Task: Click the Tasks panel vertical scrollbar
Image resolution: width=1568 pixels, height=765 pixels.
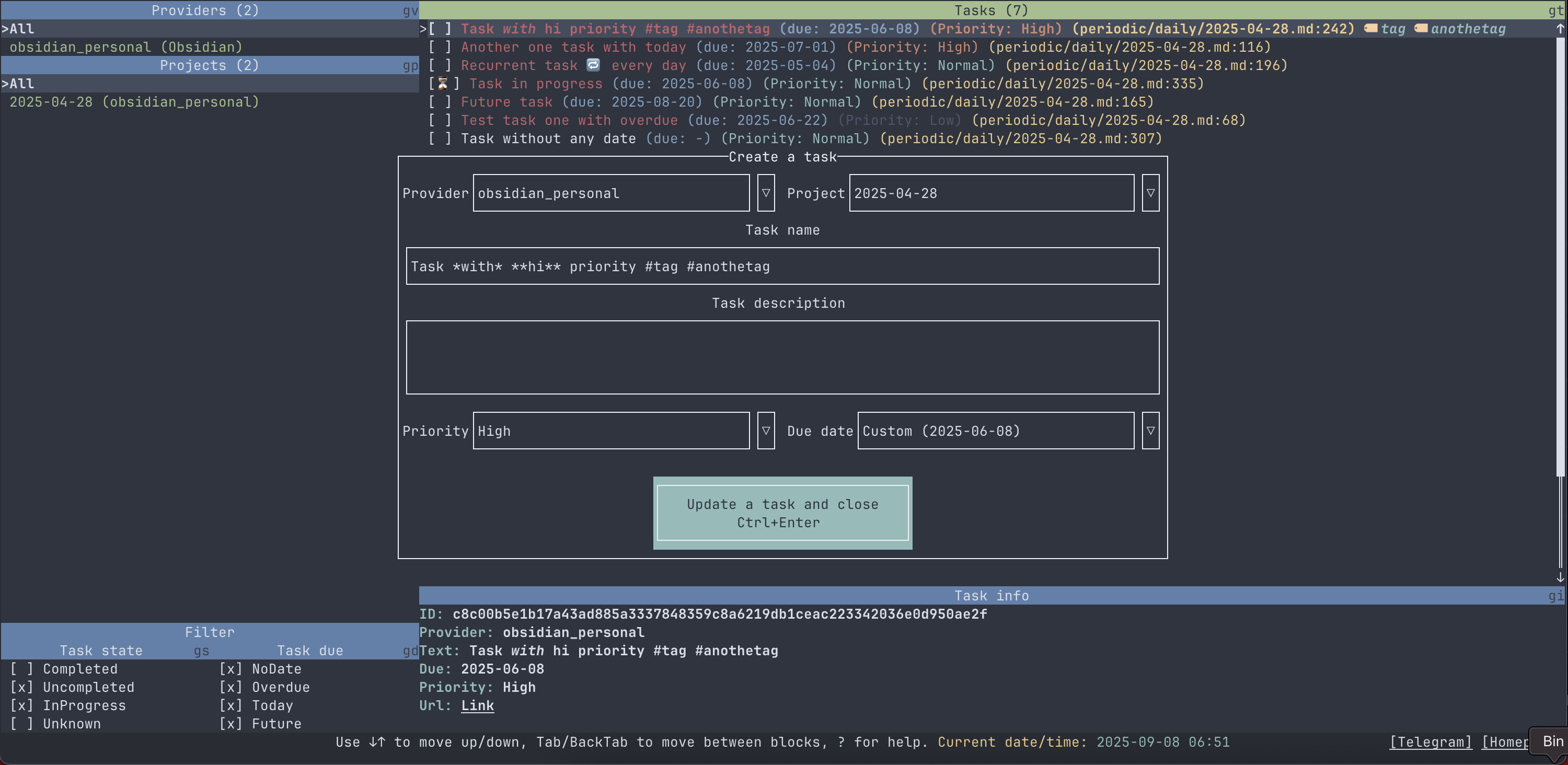Action: pos(1560,256)
